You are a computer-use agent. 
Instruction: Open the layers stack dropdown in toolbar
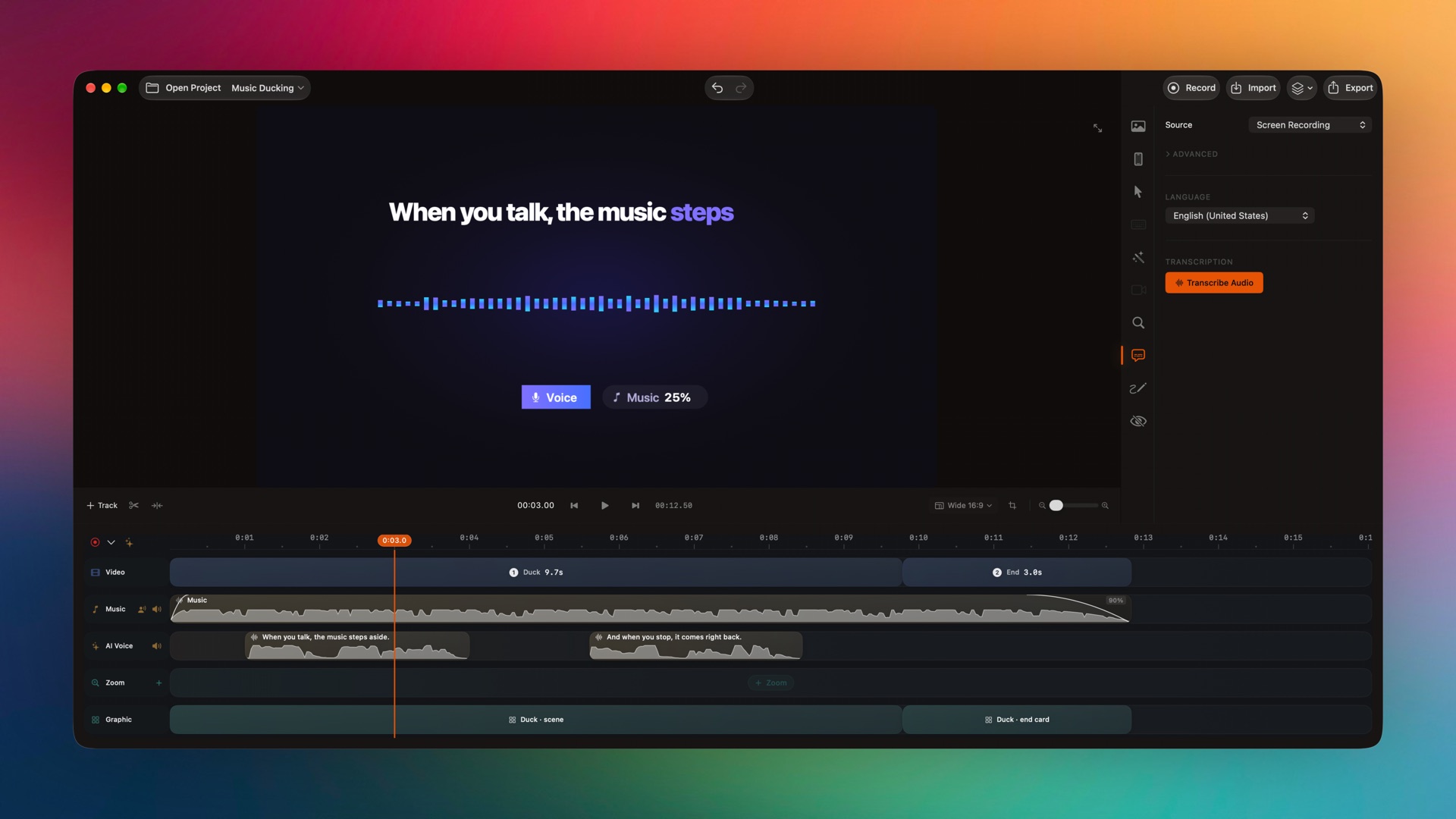coord(1301,88)
